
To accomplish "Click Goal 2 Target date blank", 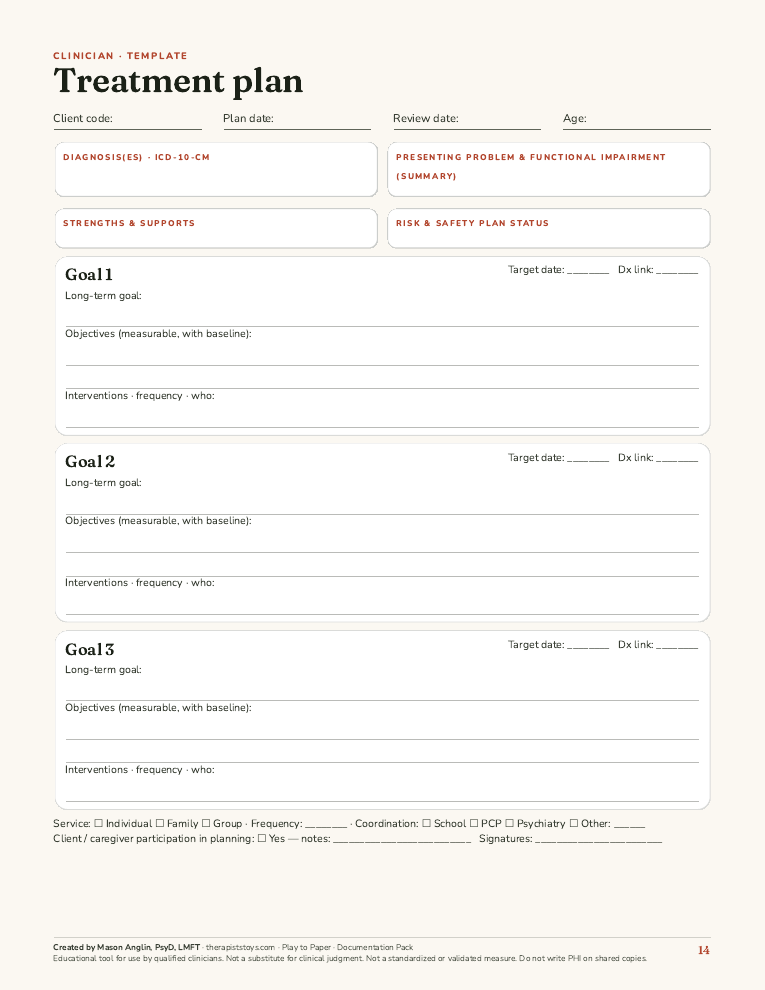I will (588, 458).
